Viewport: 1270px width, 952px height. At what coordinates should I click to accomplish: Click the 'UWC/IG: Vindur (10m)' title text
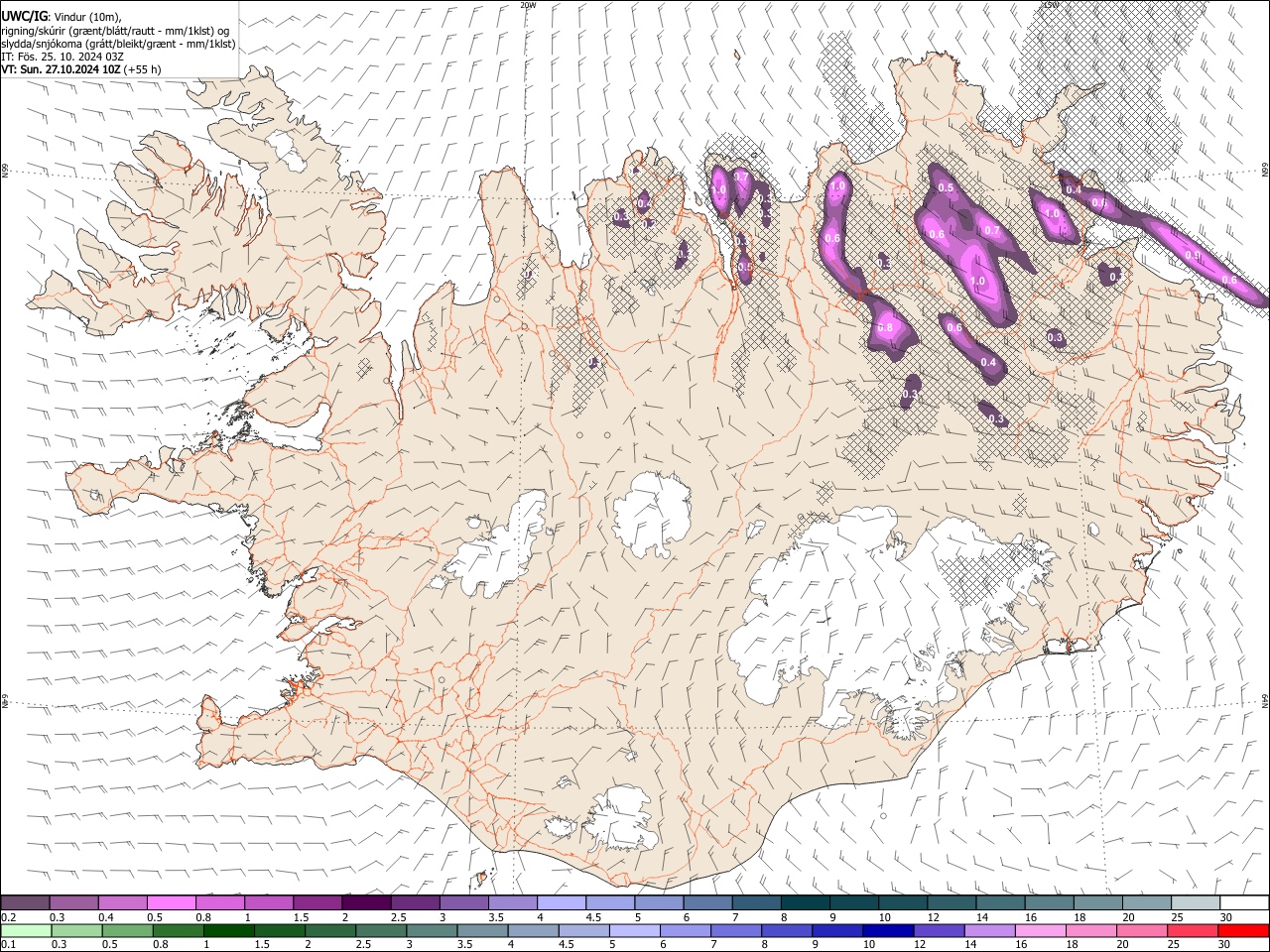point(62,16)
